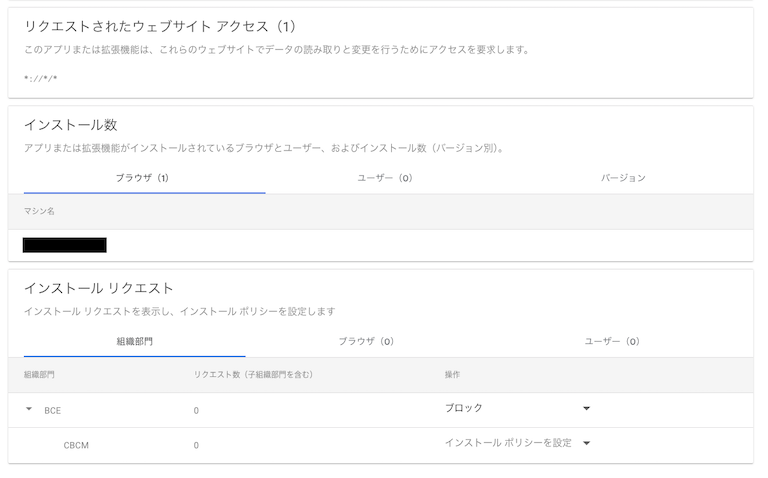The height and width of the screenshot is (478, 768).
Task: Click the マシン名 column header
Action: coord(39,211)
